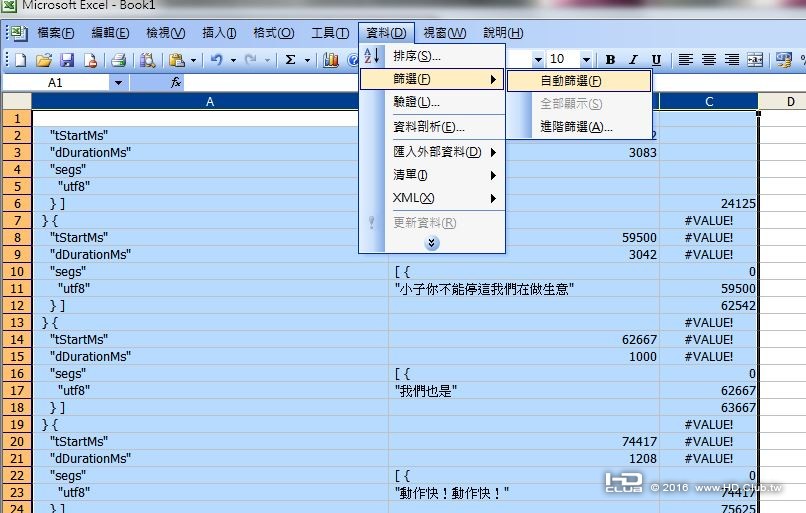This screenshot has width=806, height=513.
Task: Click cell with value 24125
Action: (709, 204)
